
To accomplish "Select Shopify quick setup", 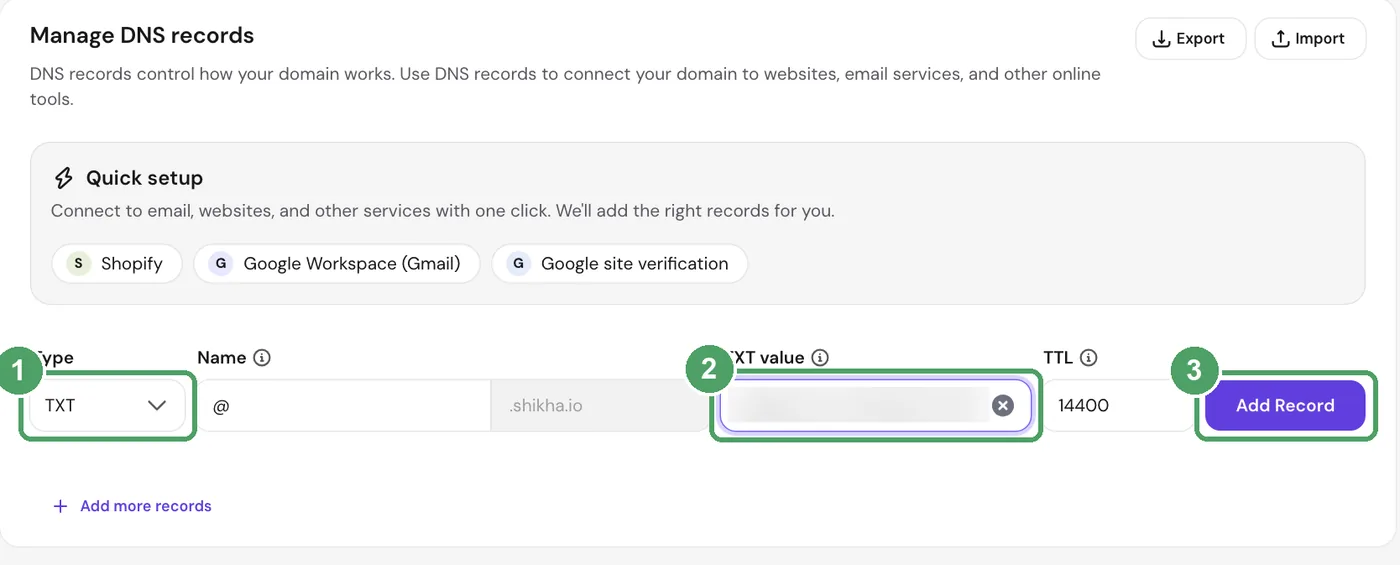I will coord(117,264).
